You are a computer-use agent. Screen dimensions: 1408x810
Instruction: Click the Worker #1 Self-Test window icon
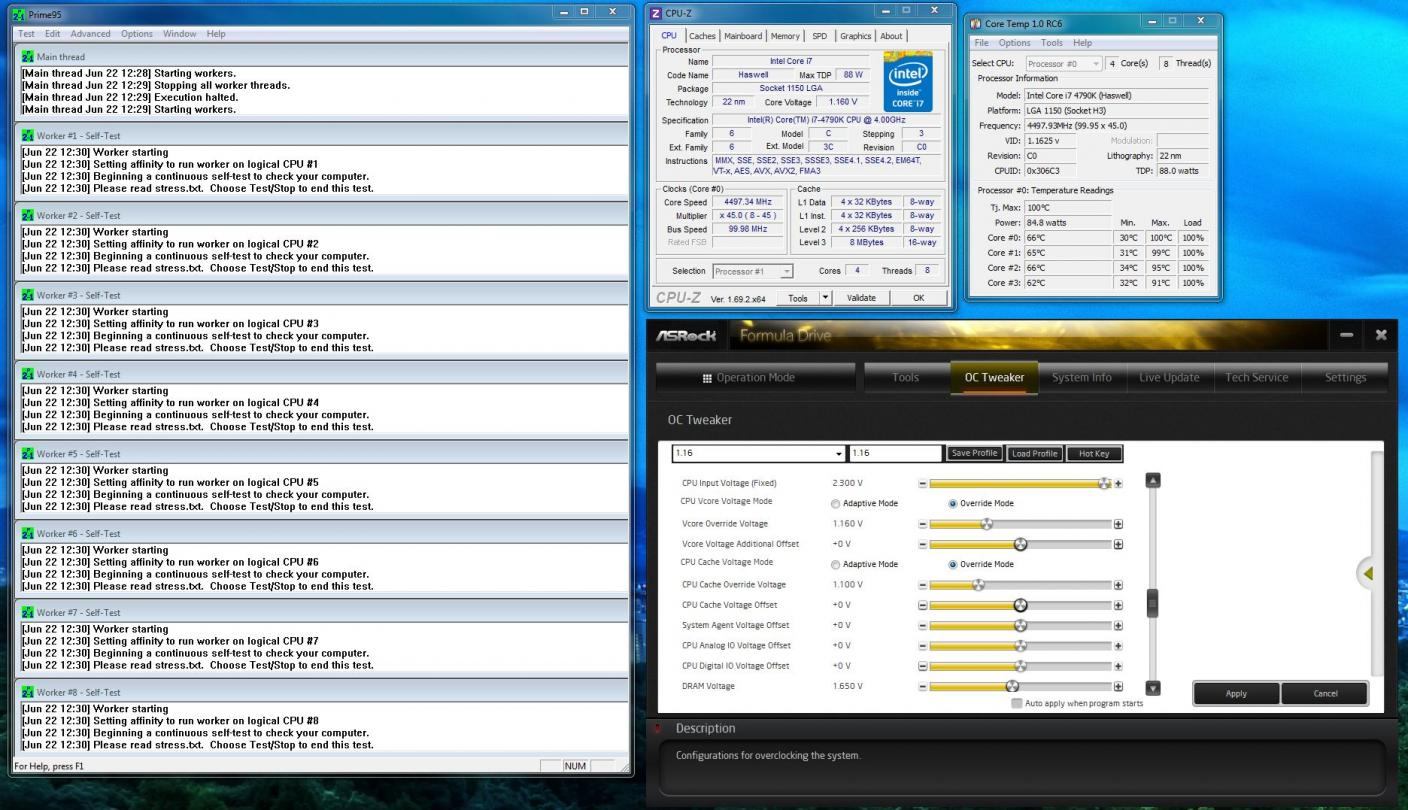click(x=28, y=136)
